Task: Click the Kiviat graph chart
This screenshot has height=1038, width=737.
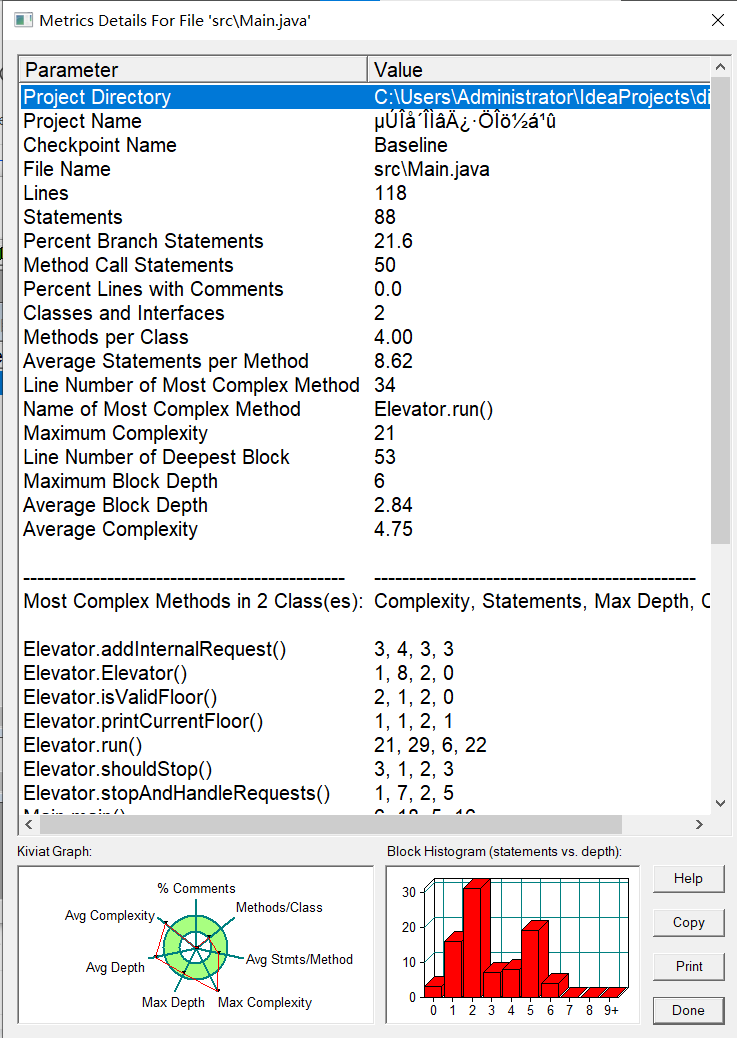Action: [196, 945]
